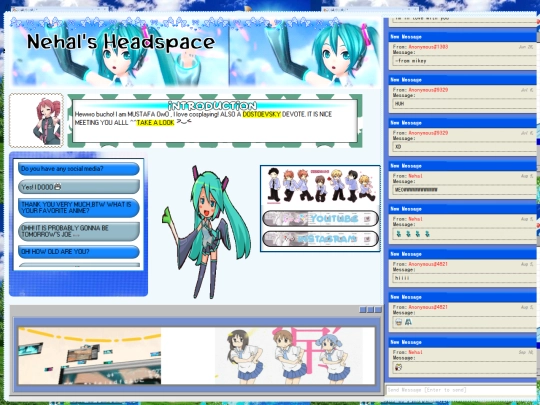Click the middle square button in the gray video panel
Viewport: 540px width, 405px height.
pyautogui.click(x=370, y=310)
